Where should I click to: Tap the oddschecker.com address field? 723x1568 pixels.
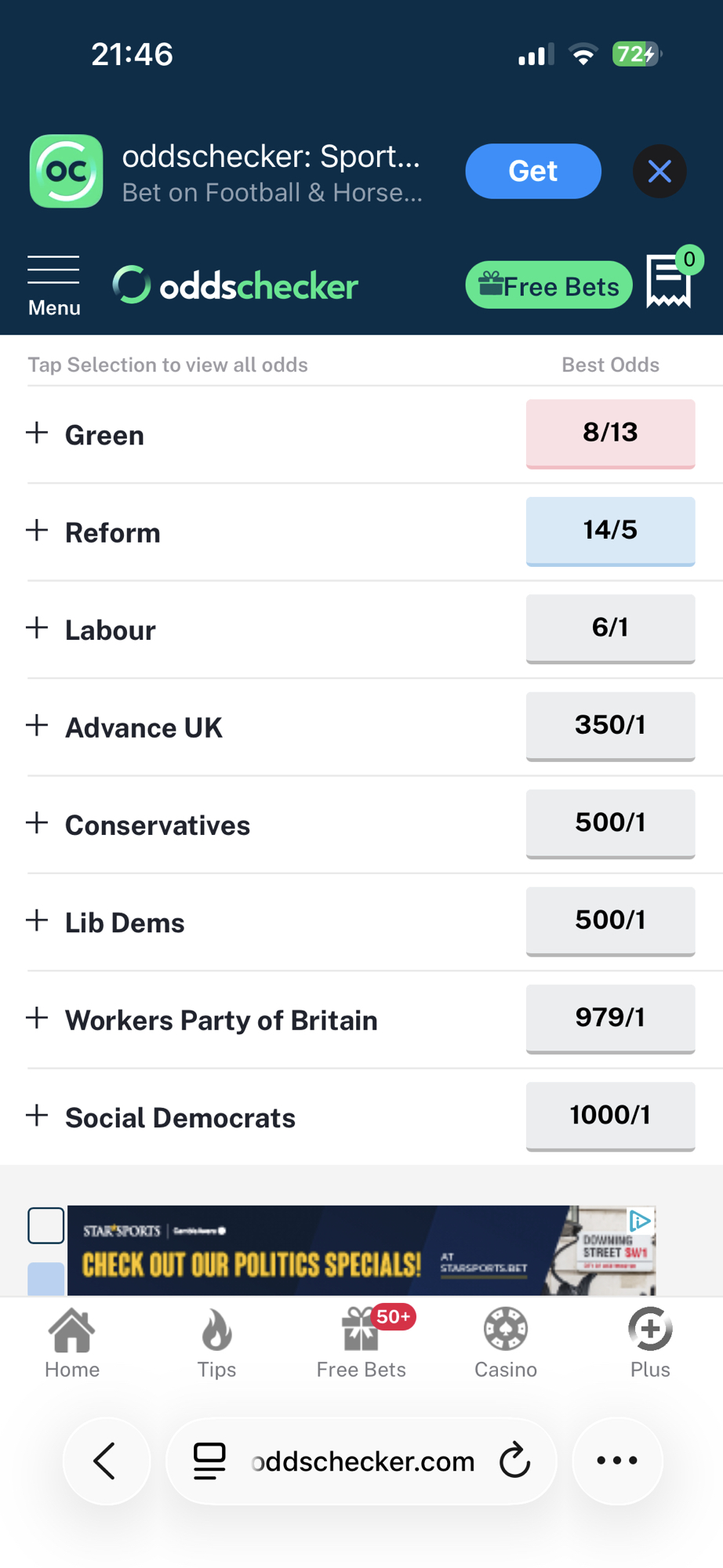tap(362, 1461)
